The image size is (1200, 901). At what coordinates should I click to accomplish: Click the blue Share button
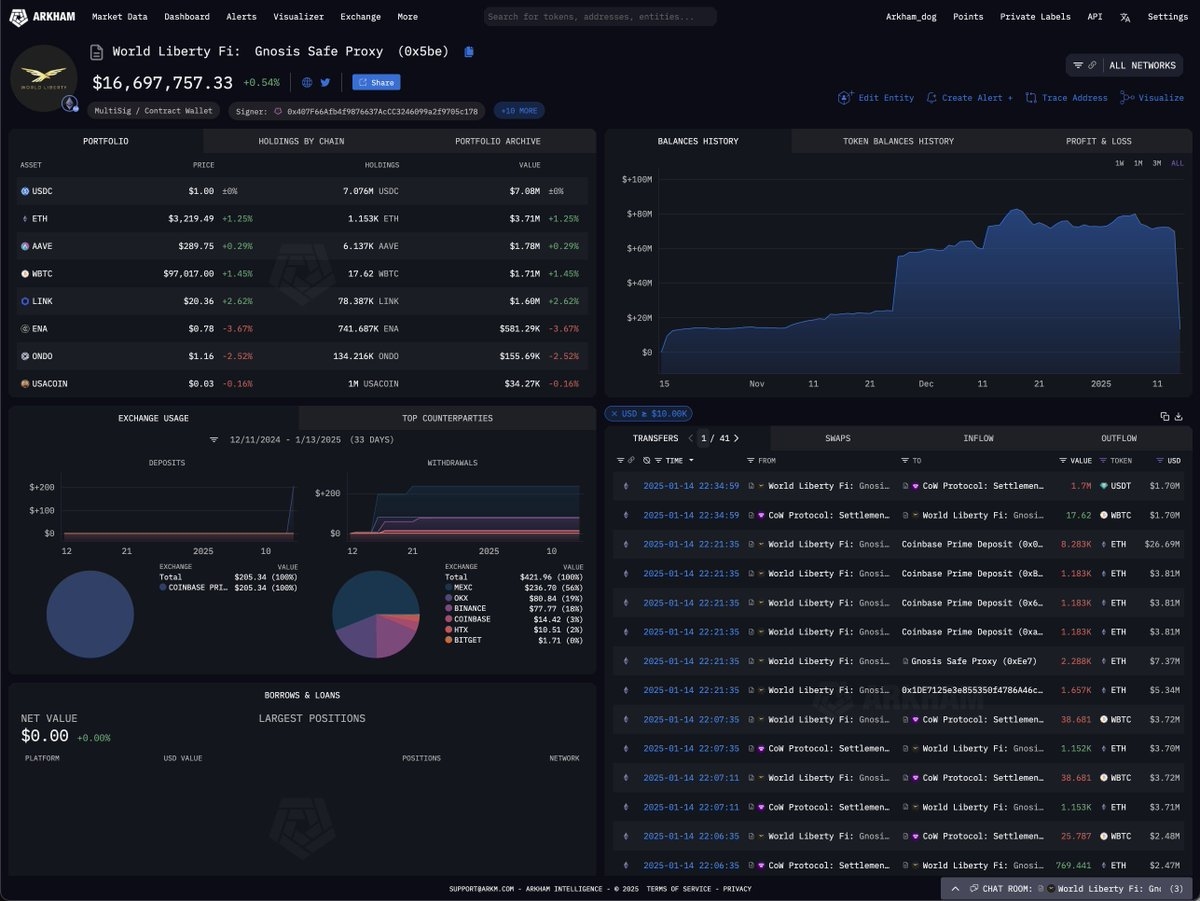376,83
